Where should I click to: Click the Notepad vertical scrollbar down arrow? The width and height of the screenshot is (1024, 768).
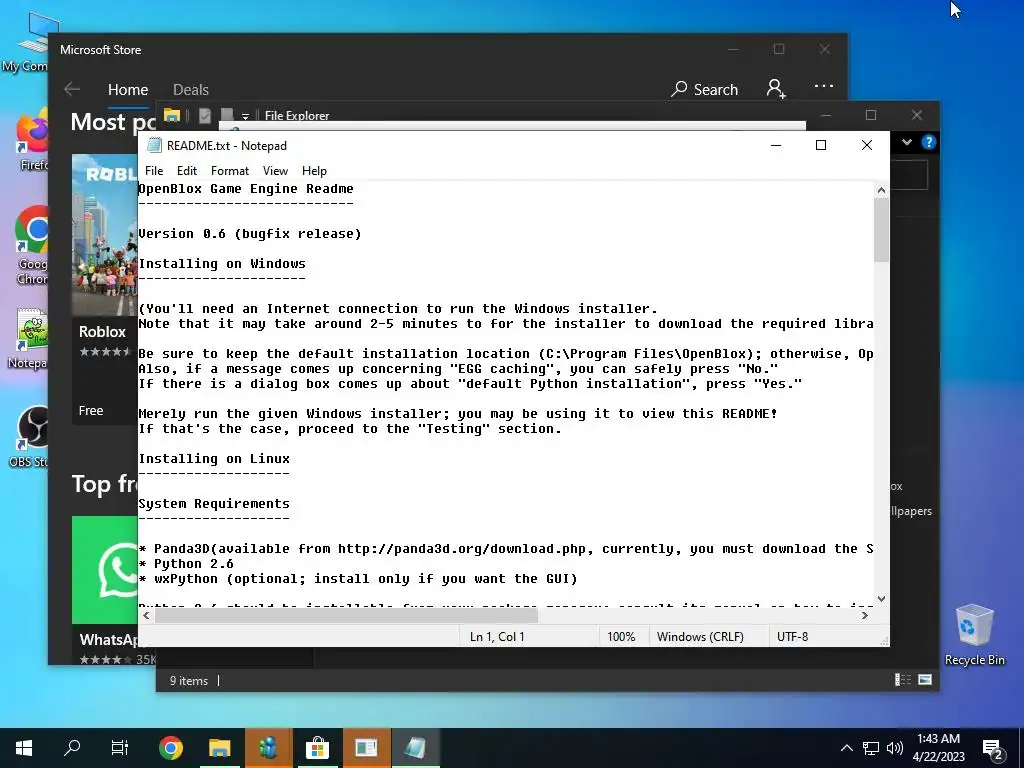[882, 598]
